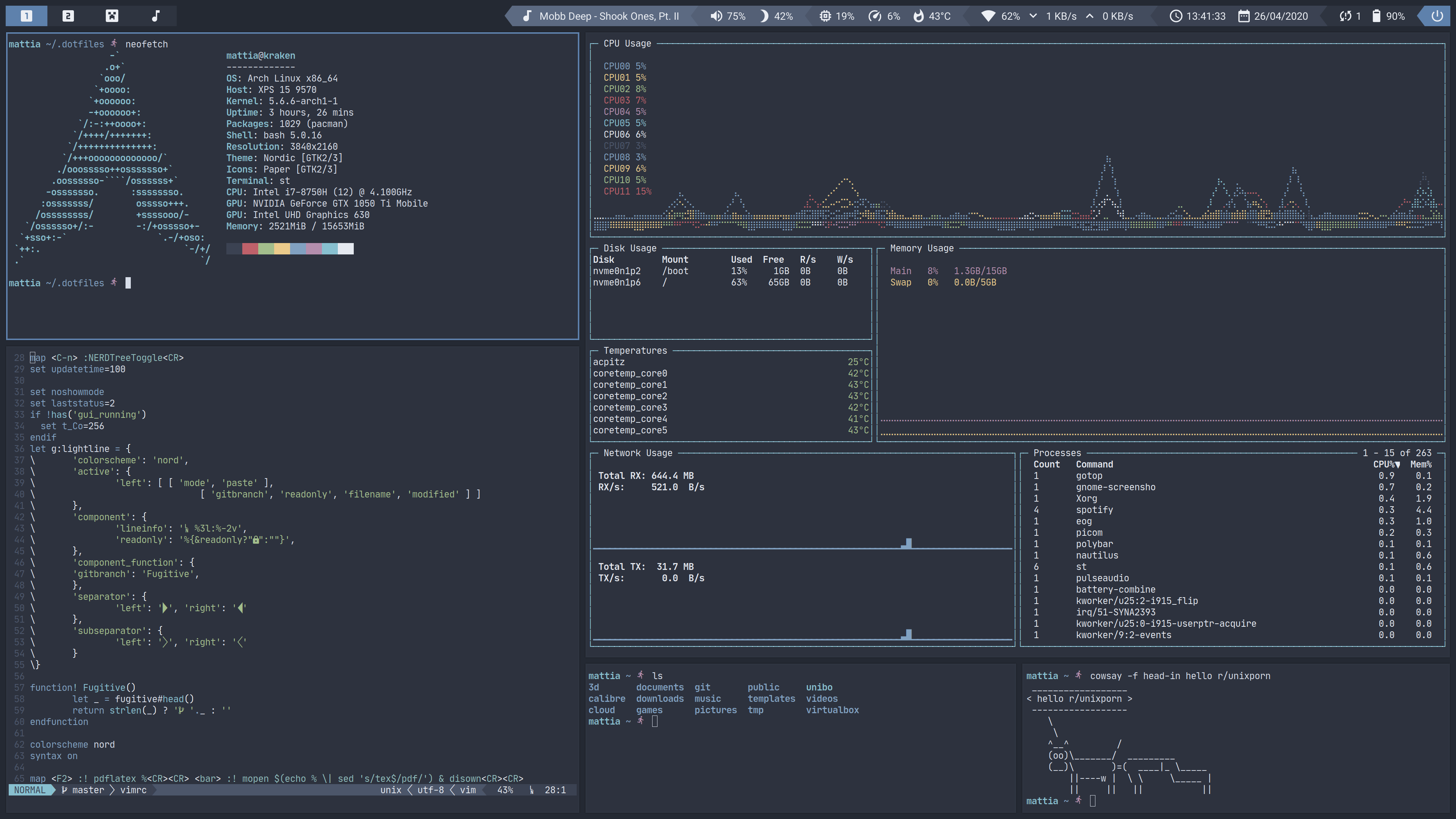This screenshot has height=819, width=1456.
Task: Click the calendar icon for 26/04/2020
Action: click(1244, 16)
